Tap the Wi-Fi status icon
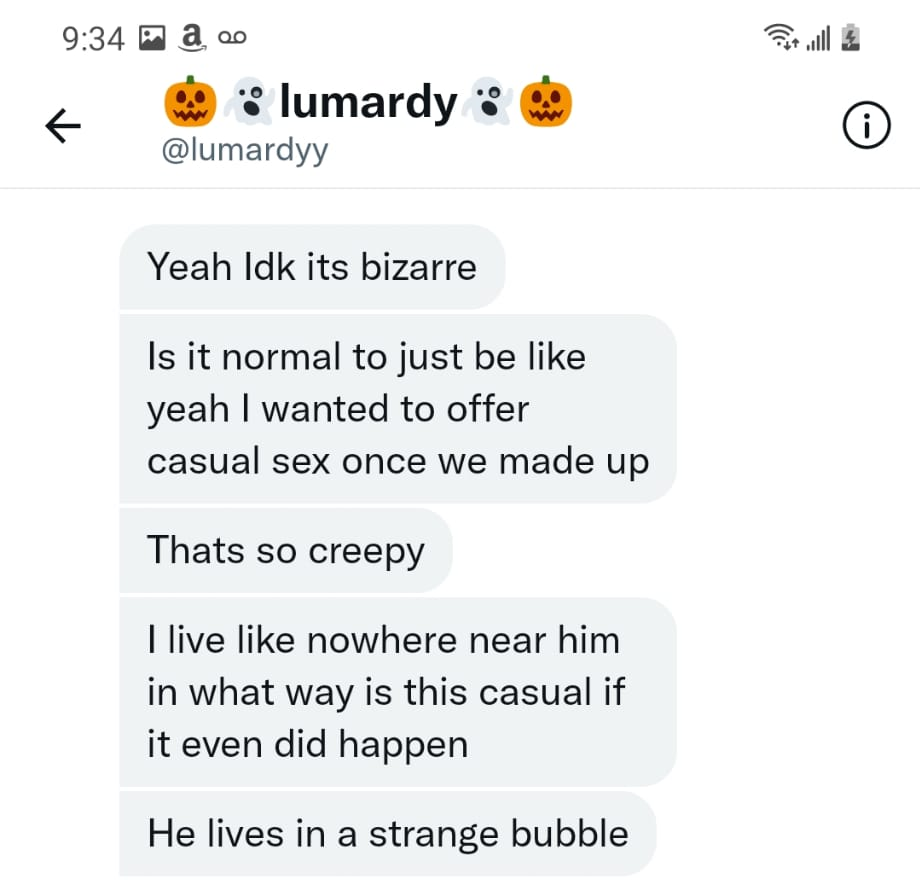 tap(781, 36)
